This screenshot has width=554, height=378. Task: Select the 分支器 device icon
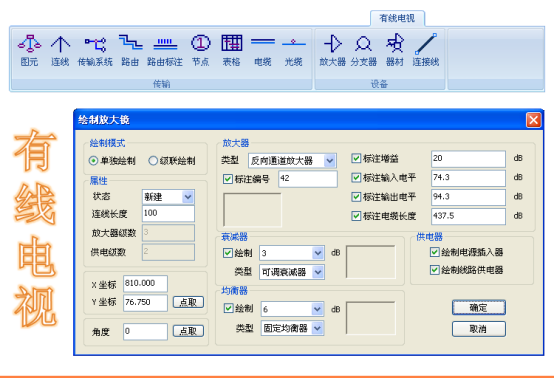pos(364,51)
